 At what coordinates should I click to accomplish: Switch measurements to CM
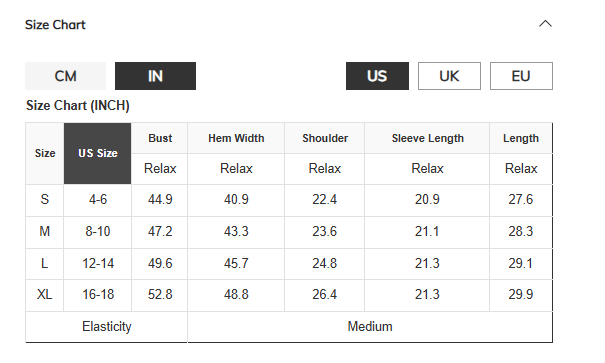(x=66, y=76)
